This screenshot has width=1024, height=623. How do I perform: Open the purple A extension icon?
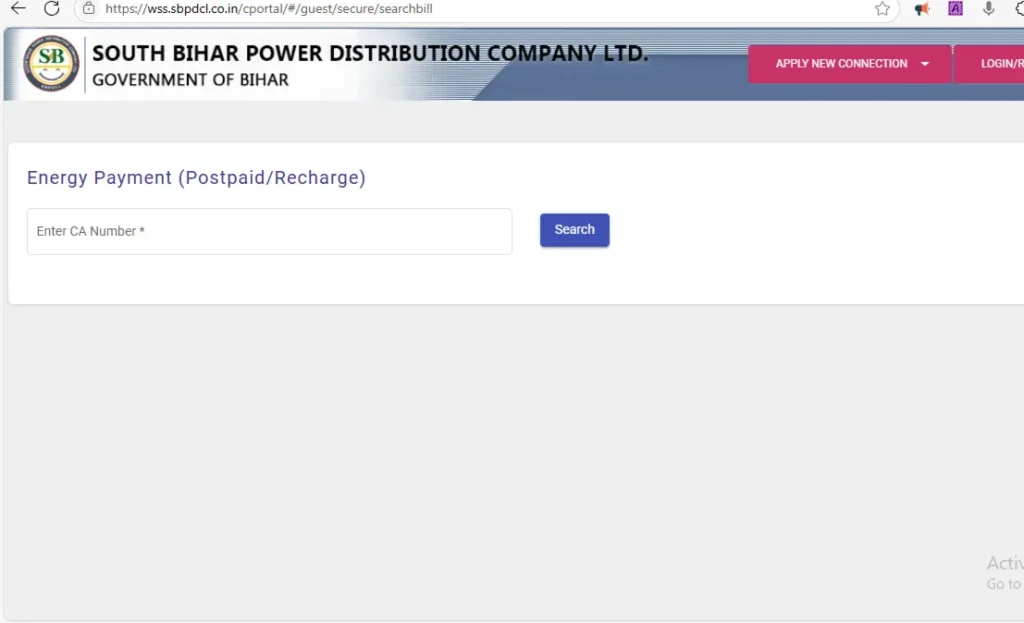(x=955, y=8)
